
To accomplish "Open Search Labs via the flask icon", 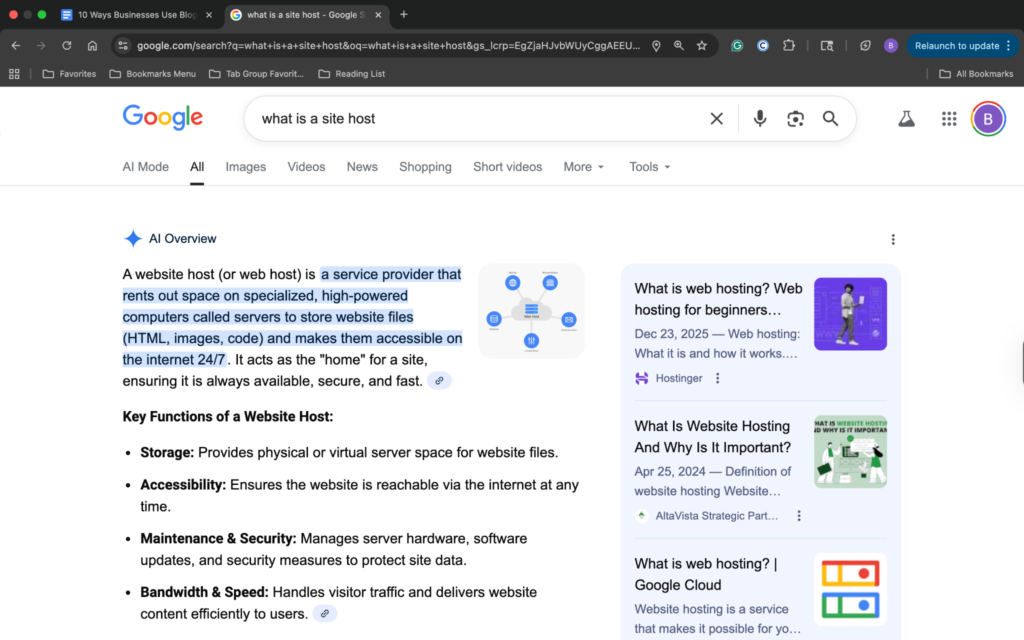I will [x=906, y=118].
